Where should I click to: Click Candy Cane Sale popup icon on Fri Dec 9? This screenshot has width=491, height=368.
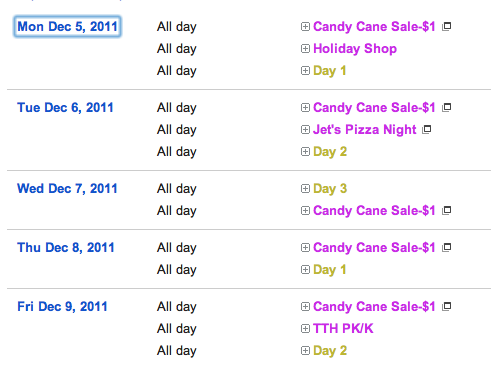tap(446, 306)
